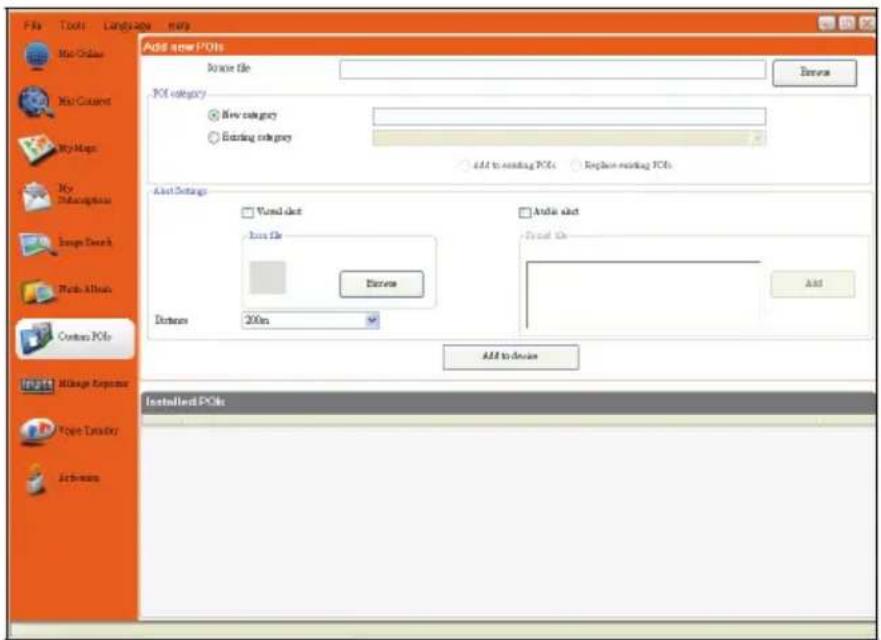Open the Tools menu
The image size is (881, 640).
[x=72, y=25]
